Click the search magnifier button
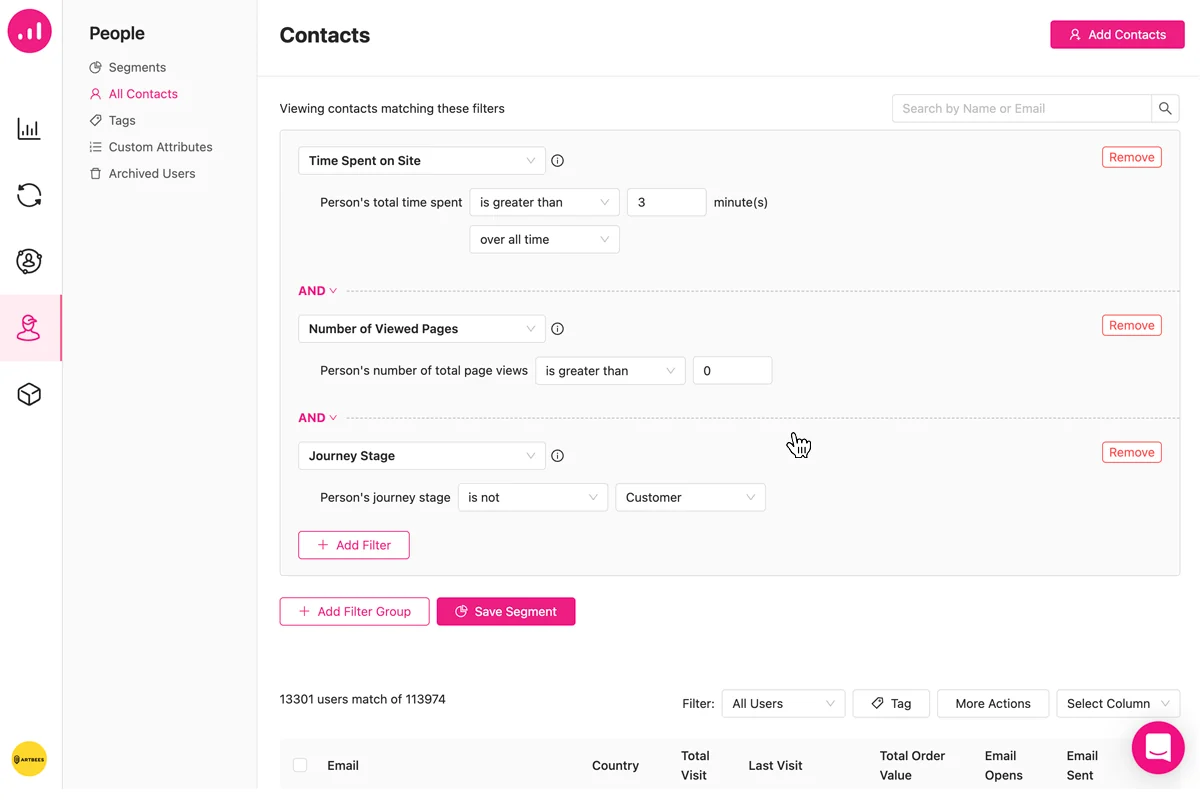This screenshot has width=1200, height=800. click(1165, 108)
